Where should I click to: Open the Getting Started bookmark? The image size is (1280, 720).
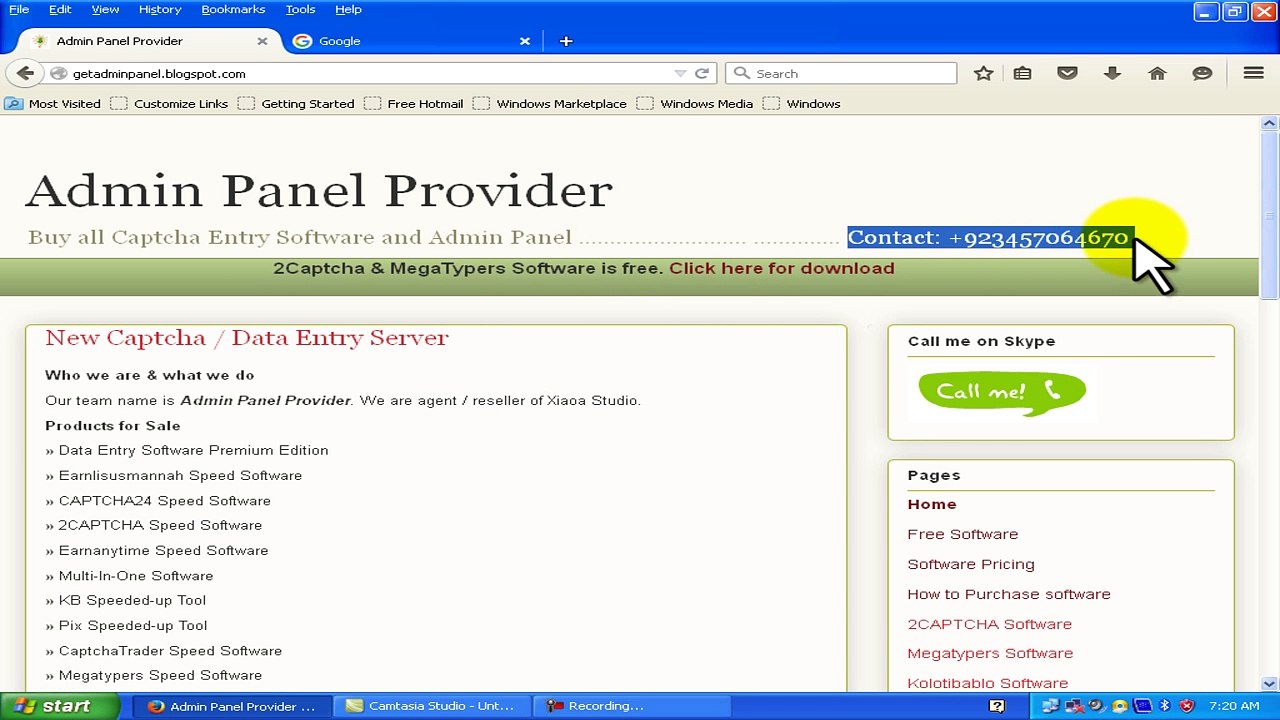296,103
